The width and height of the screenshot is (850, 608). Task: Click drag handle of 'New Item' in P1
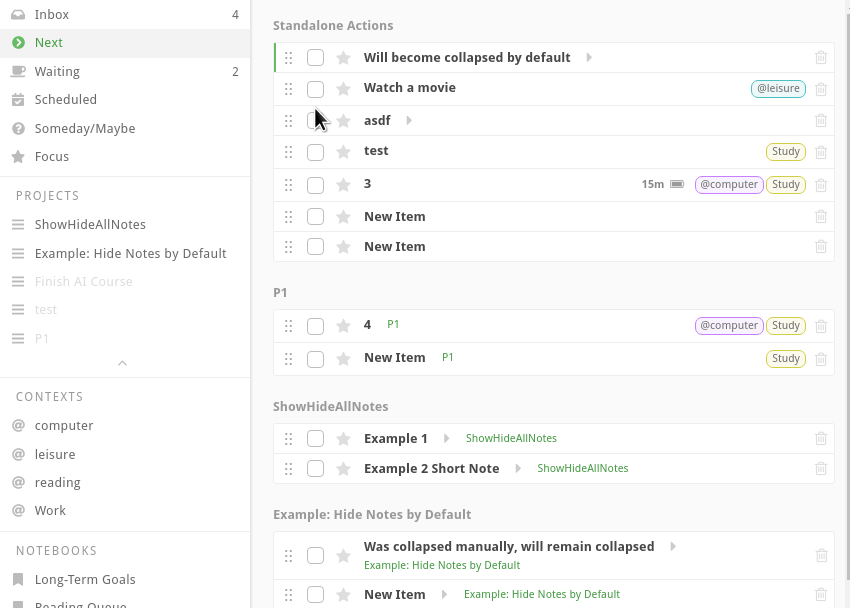pos(289,358)
